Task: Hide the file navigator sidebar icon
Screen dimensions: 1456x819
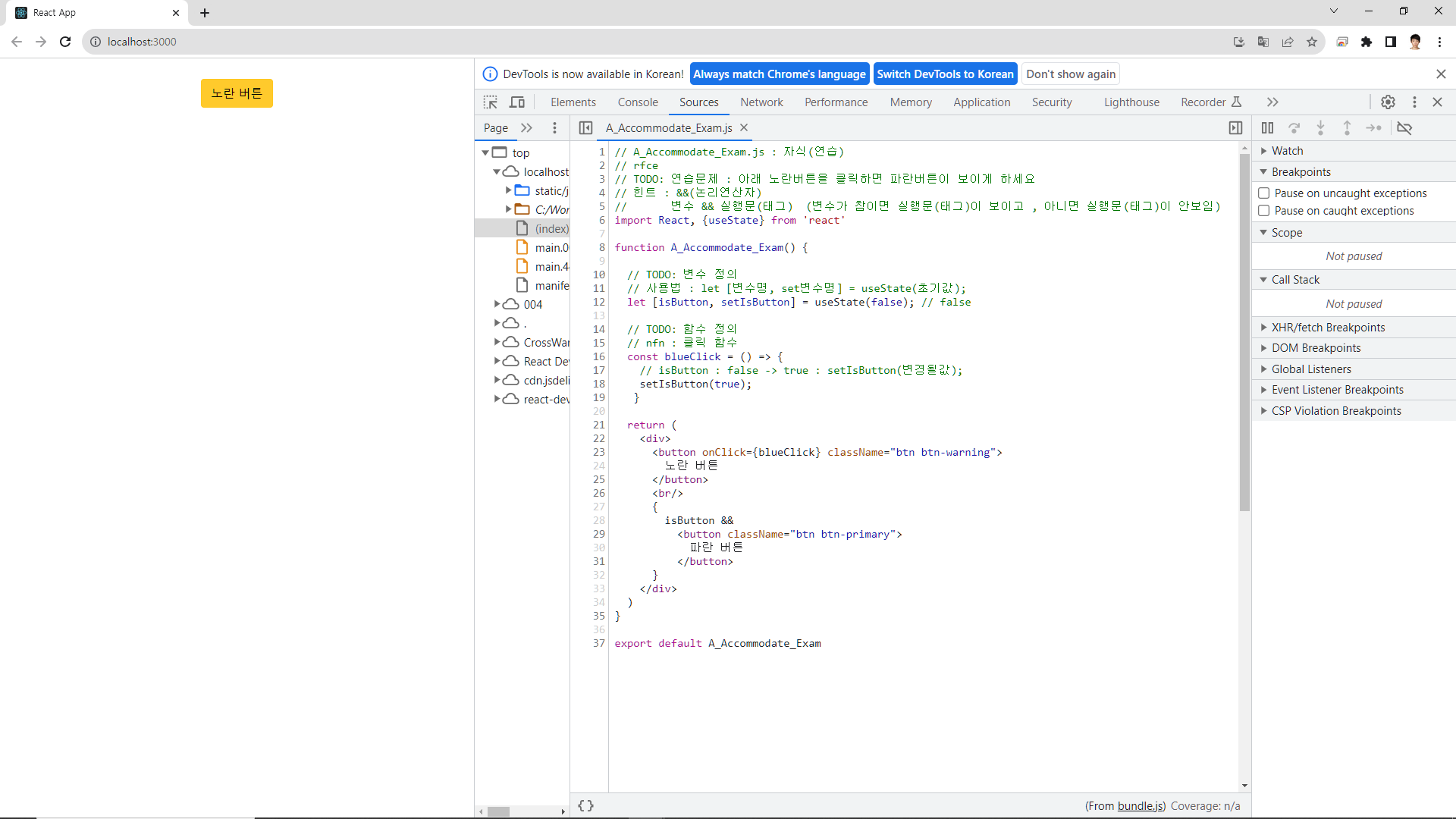Action: [x=585, y=128]
